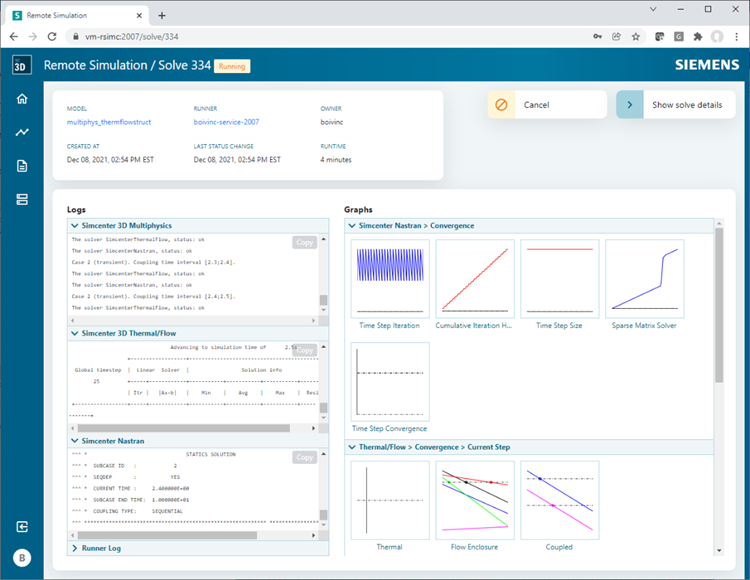Click the browser back arrow
This screenshot has width=750, height=580.
[x=13, y=36]
